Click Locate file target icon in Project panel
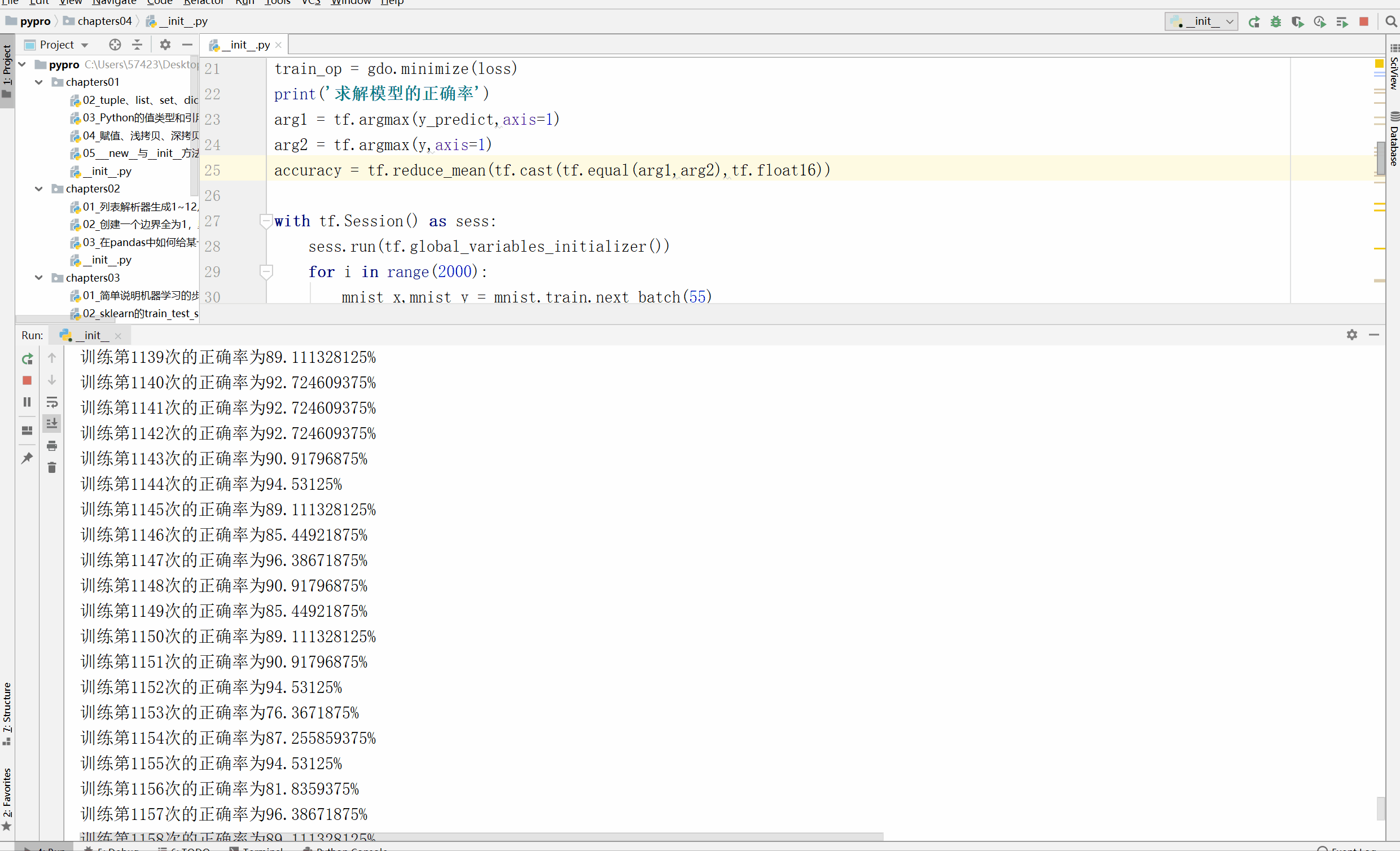 115,45
